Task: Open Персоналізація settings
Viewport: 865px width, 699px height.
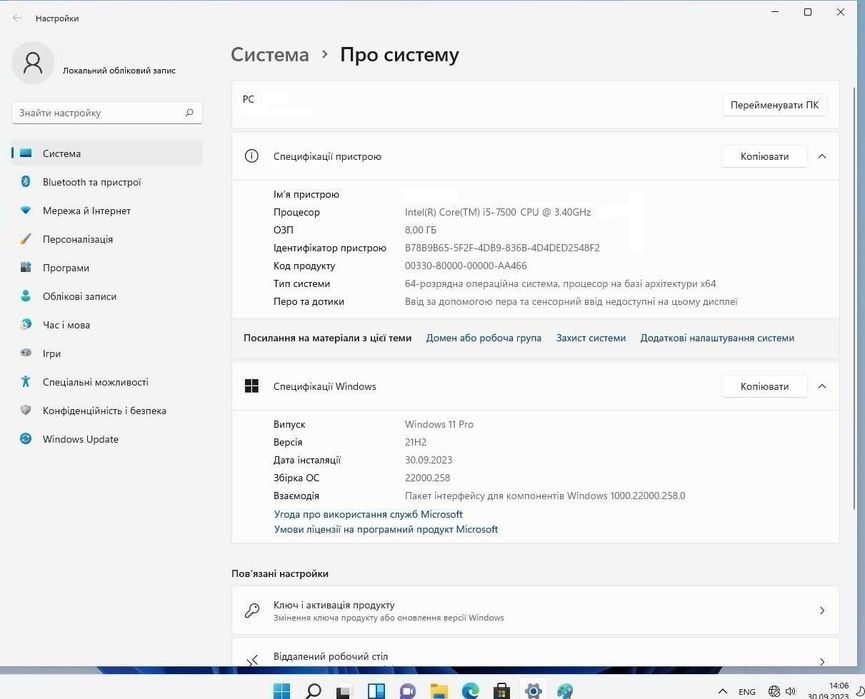Action: 106,239
